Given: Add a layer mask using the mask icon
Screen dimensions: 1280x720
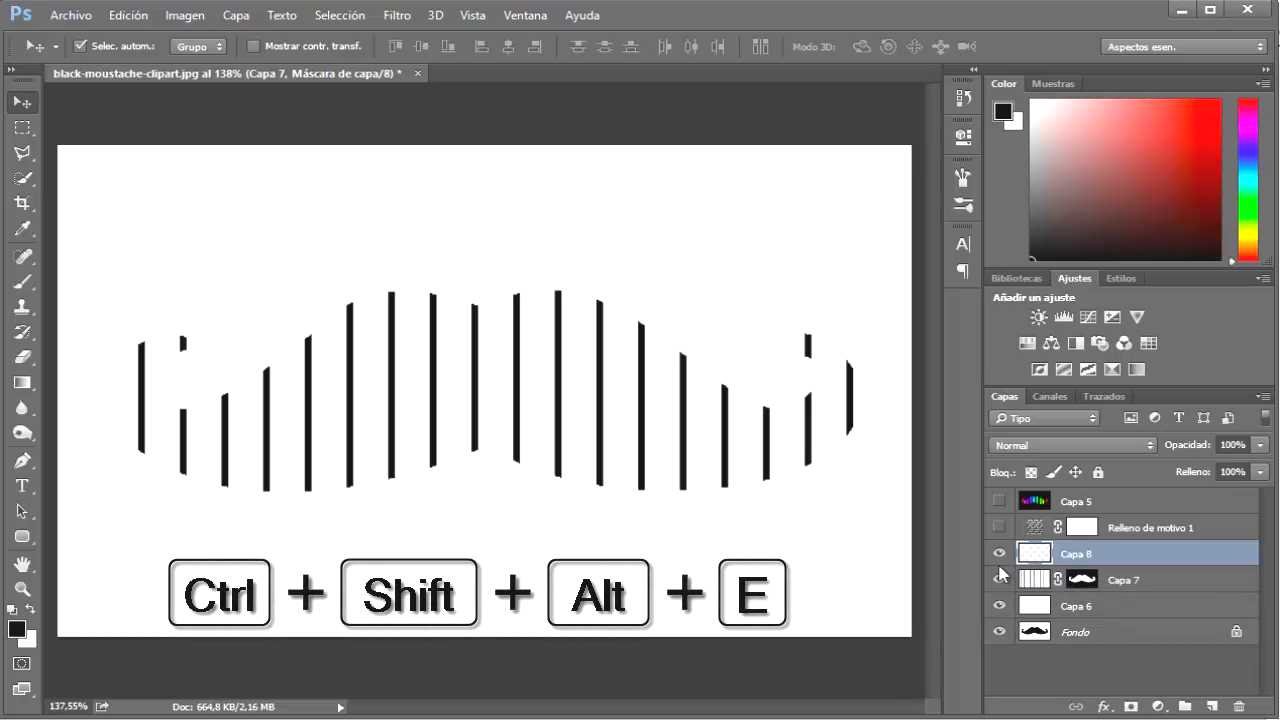Looking at the screenshot, I should pyautogui.click(x=1131, y=706).
